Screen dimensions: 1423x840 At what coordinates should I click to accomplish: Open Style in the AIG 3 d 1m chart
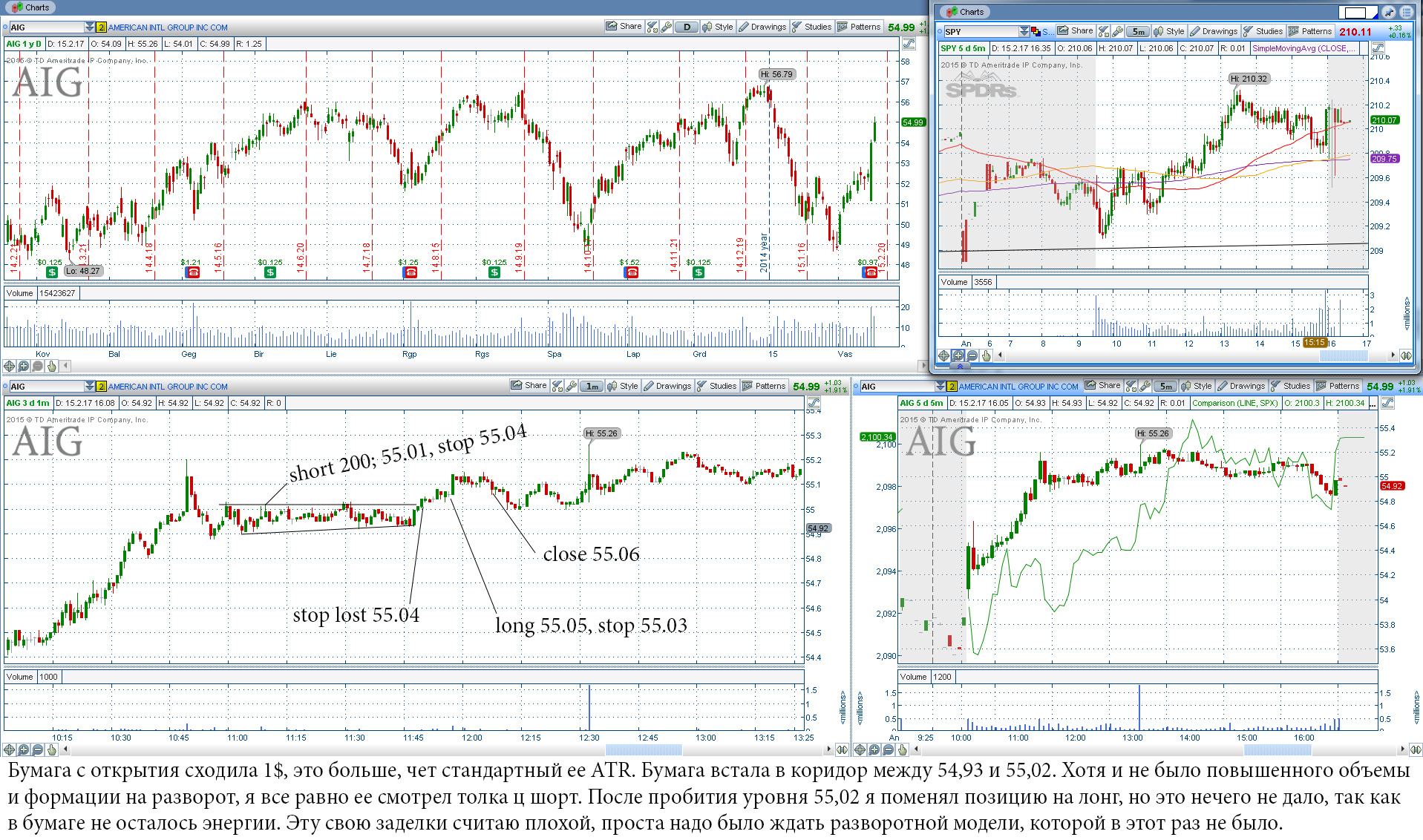(622, 386)
